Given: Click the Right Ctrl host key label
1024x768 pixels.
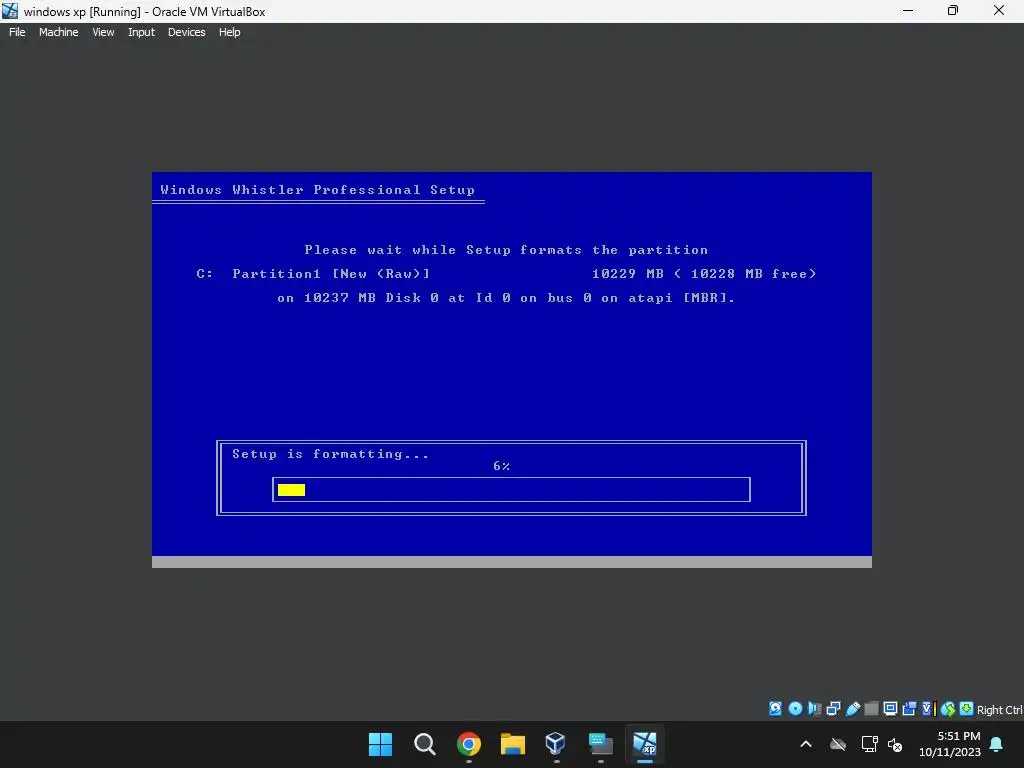Looking at the screenshot, I should click(1000, 710).
